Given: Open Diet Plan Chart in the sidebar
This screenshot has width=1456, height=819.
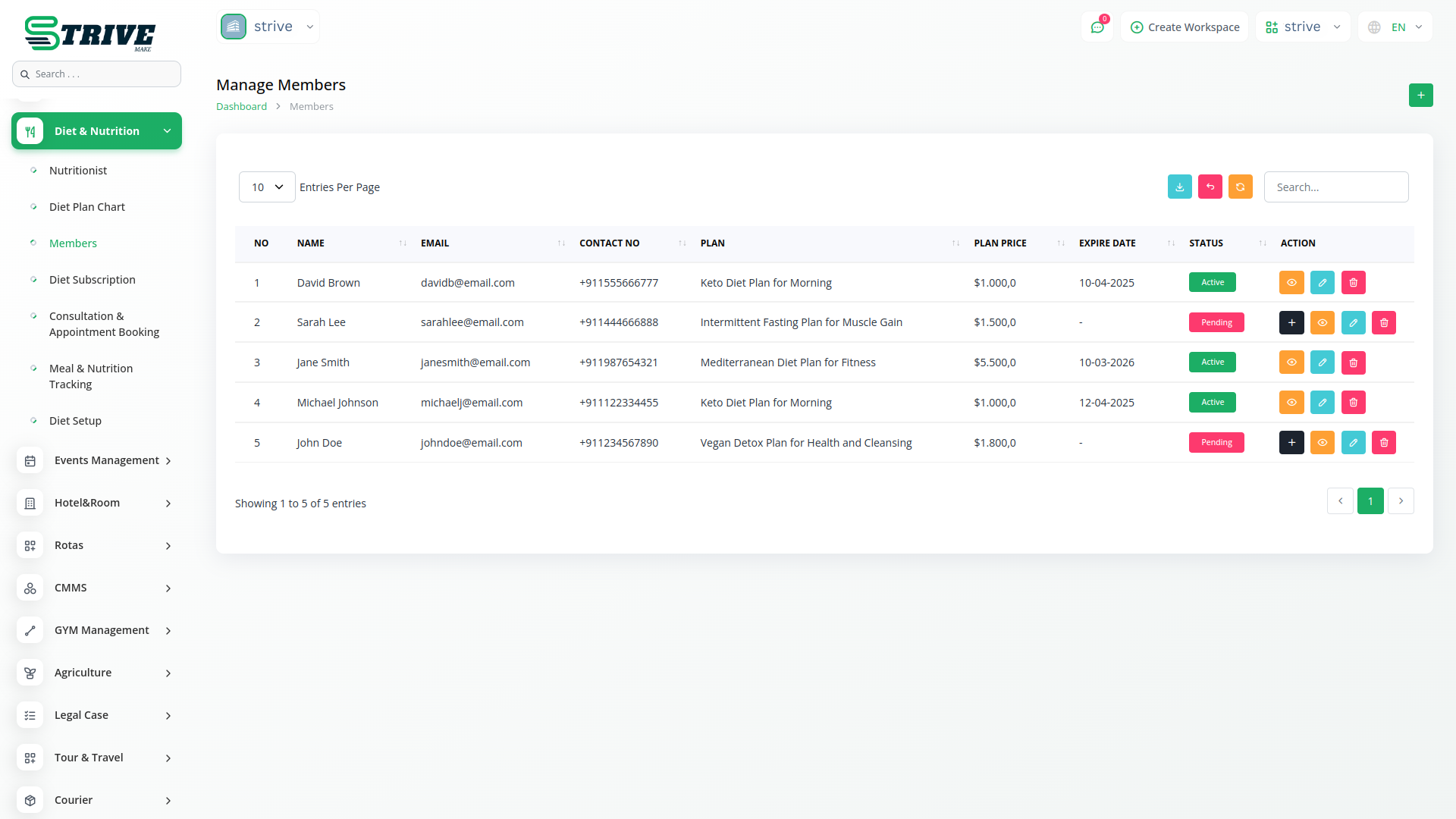Looking at the screenshot, I should tap(87, 207).
